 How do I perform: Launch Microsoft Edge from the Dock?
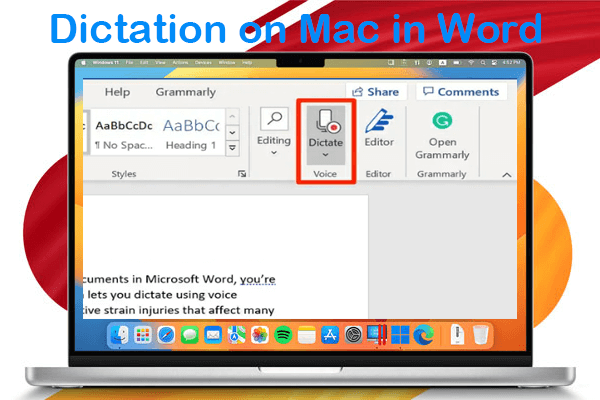(x=424, y=335)
